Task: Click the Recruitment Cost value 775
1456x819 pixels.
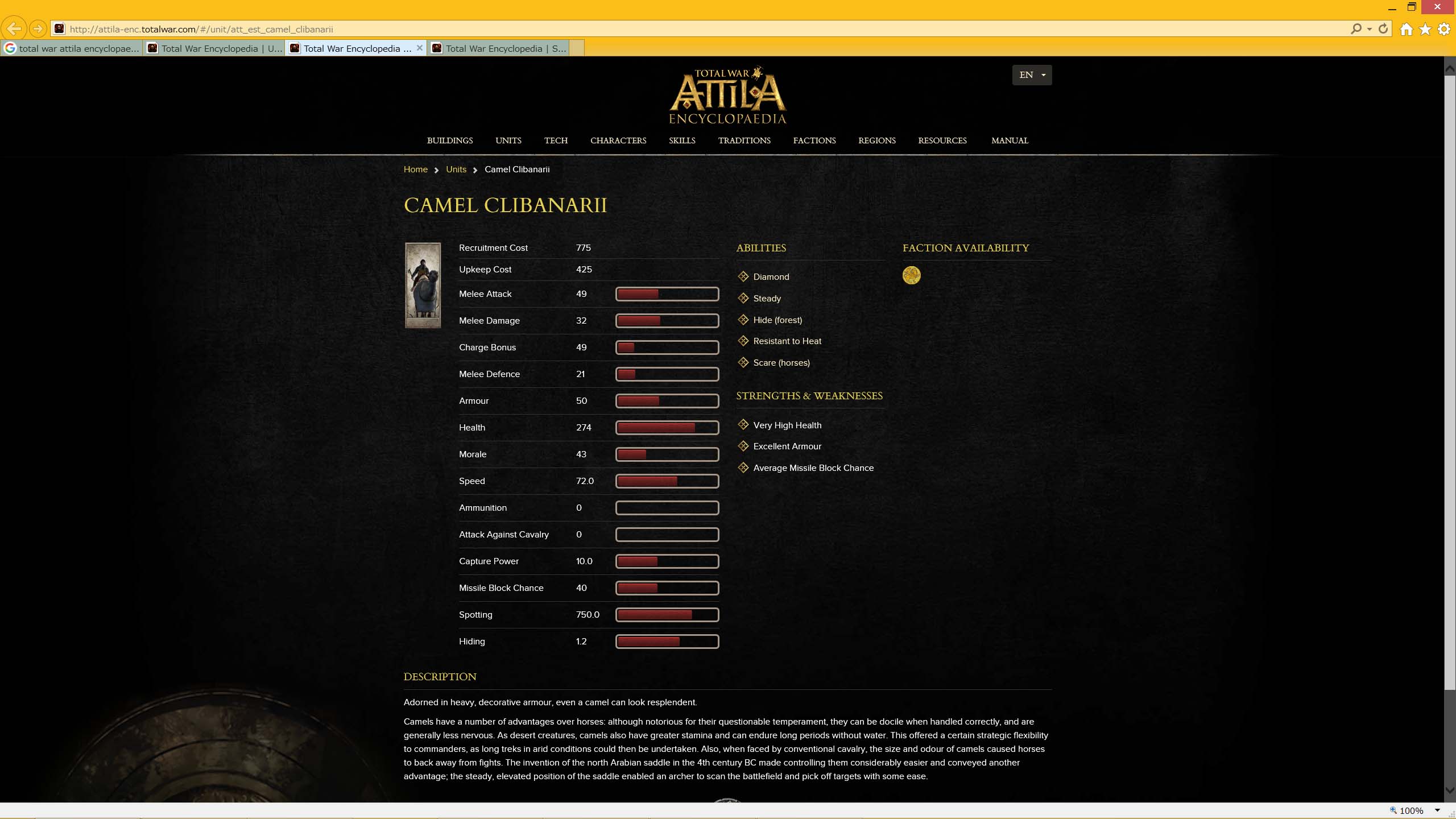Action: 583,248
